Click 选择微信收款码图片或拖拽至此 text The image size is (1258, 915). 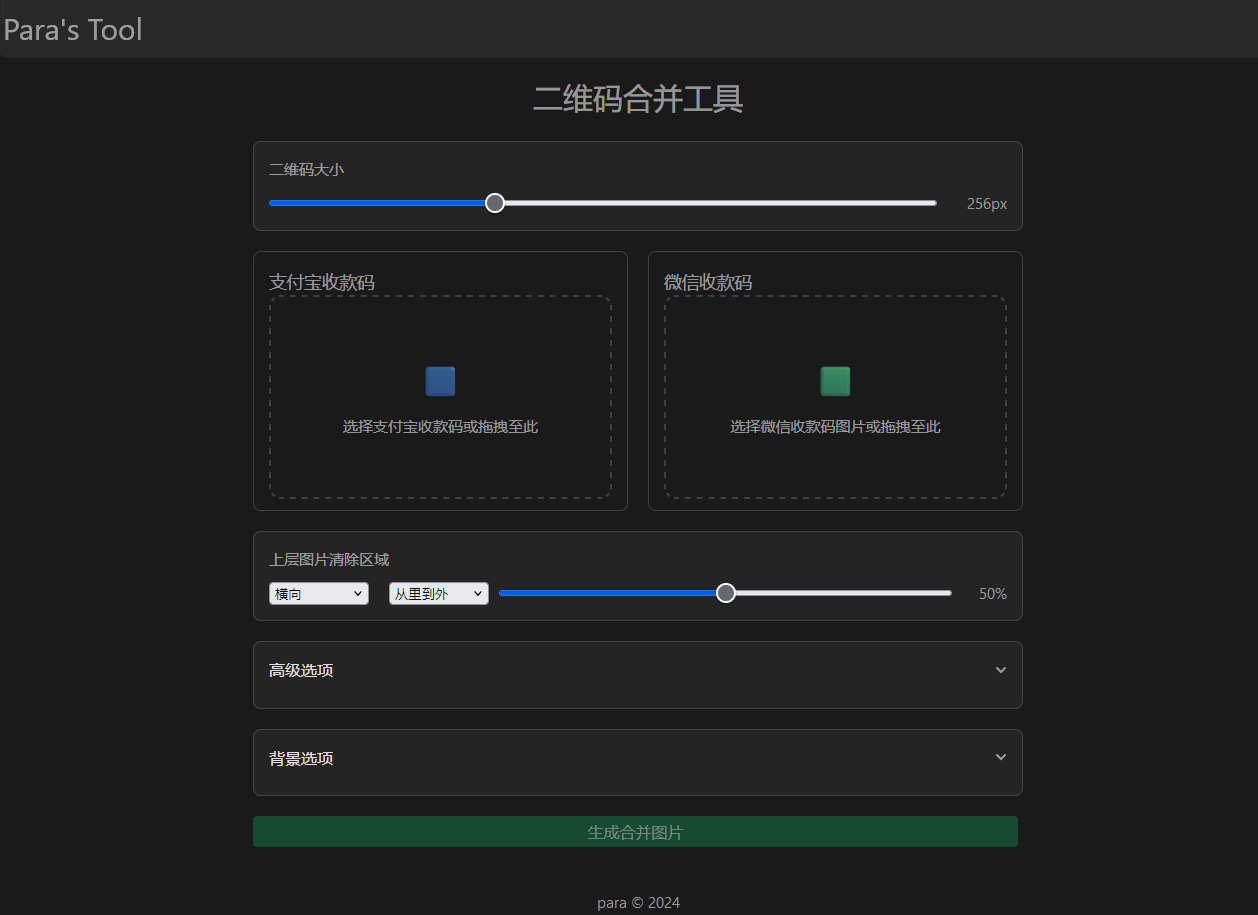(835, 427)
